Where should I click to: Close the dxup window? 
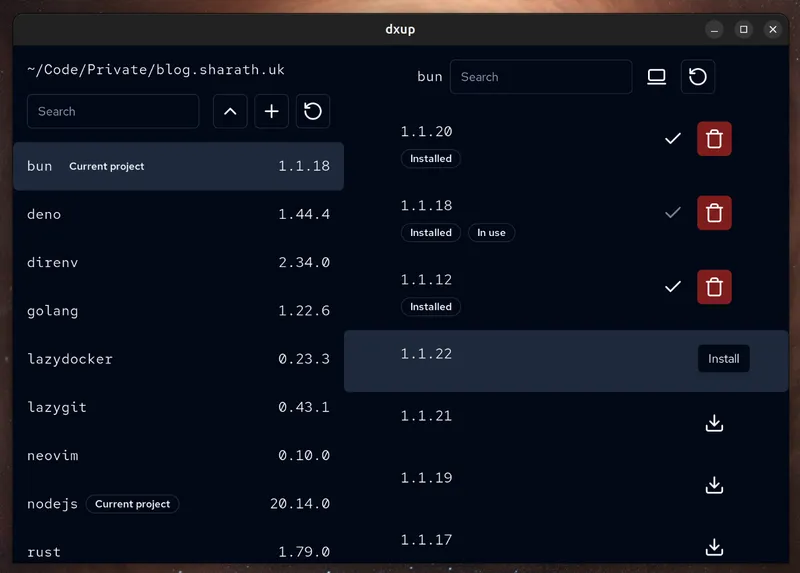[773, 30]
